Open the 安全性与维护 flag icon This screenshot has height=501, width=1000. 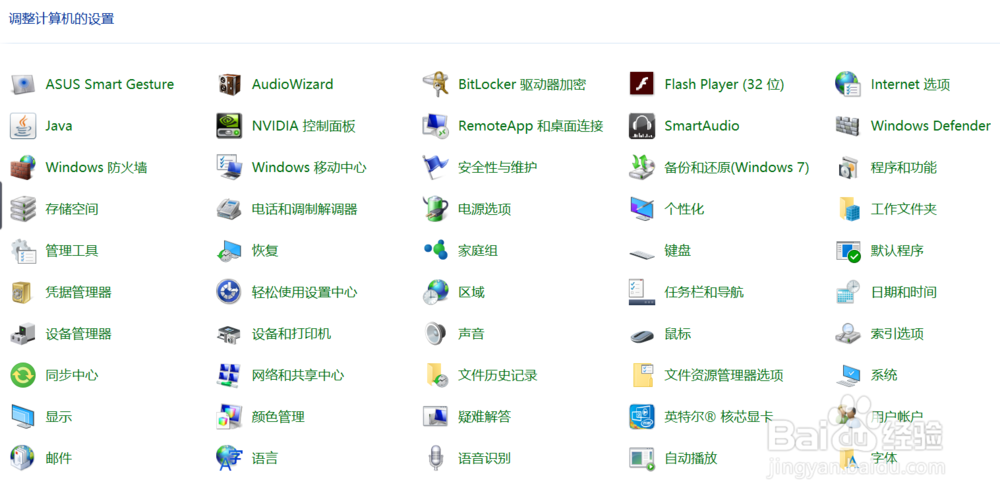[436, 167]
